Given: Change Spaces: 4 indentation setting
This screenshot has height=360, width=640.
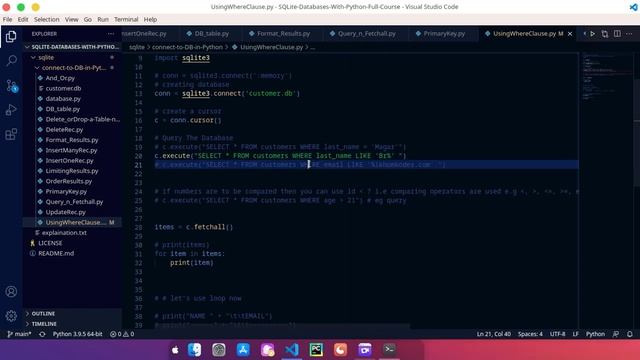Looking at the screenshot, I should click(530, 334).
